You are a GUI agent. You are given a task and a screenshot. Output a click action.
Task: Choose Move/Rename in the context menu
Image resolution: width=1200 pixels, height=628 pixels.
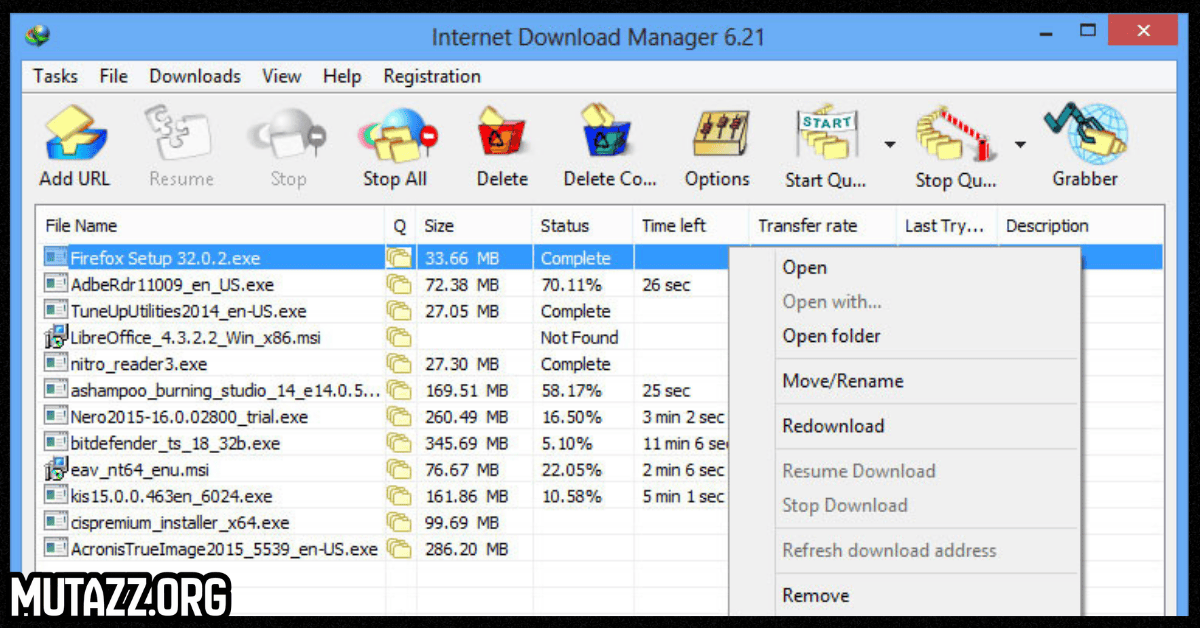click(842, 381)
